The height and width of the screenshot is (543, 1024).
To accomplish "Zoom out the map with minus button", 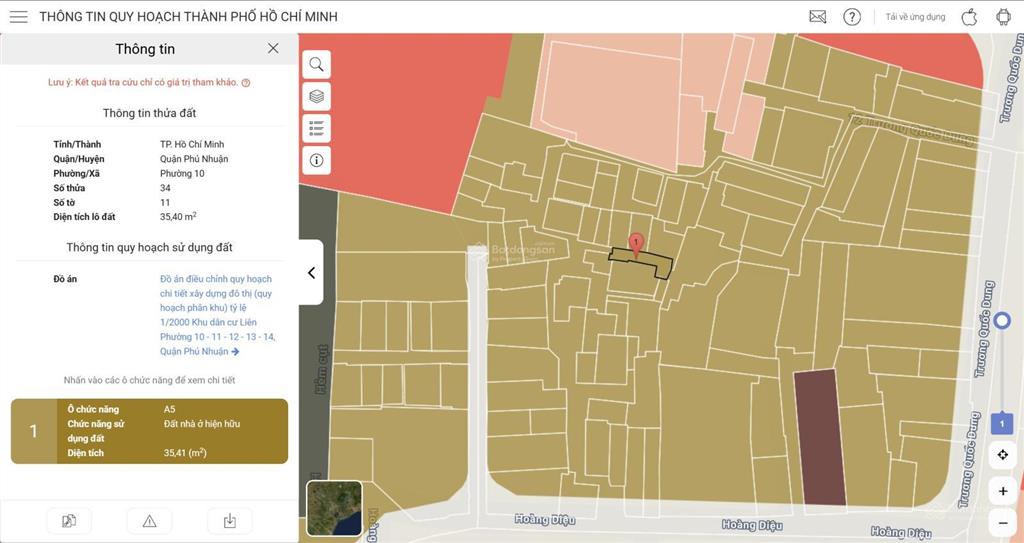I will coord(1002,522).
